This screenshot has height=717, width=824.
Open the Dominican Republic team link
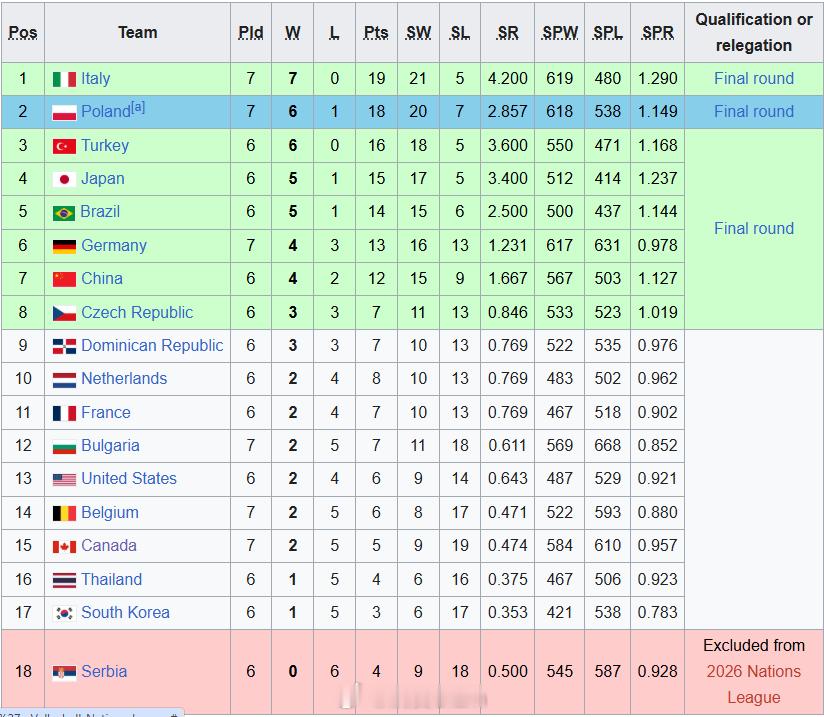pyautogui.click(x=152, y=345)
